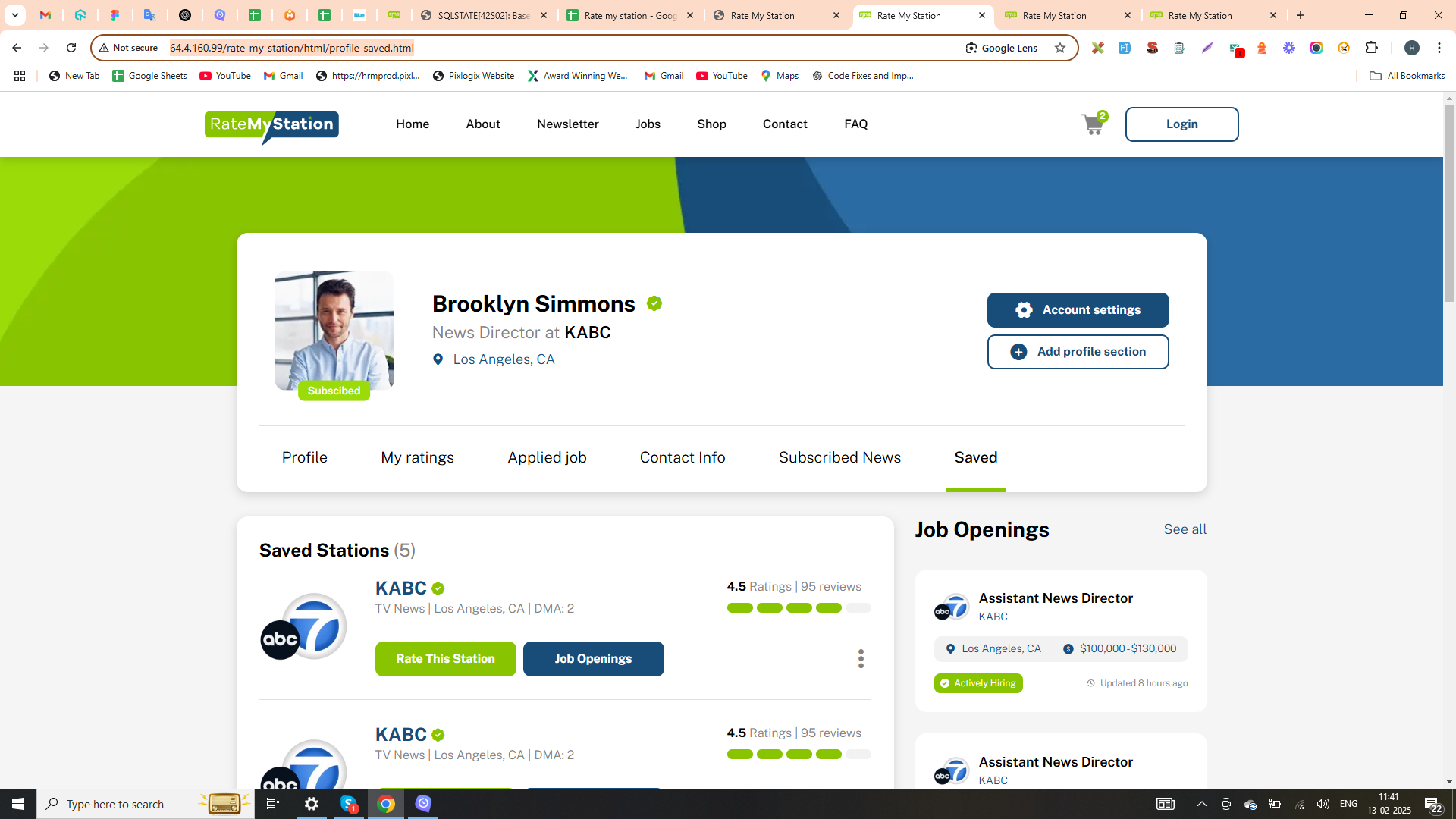Open the Applied job tab

(x=548, y=457)
